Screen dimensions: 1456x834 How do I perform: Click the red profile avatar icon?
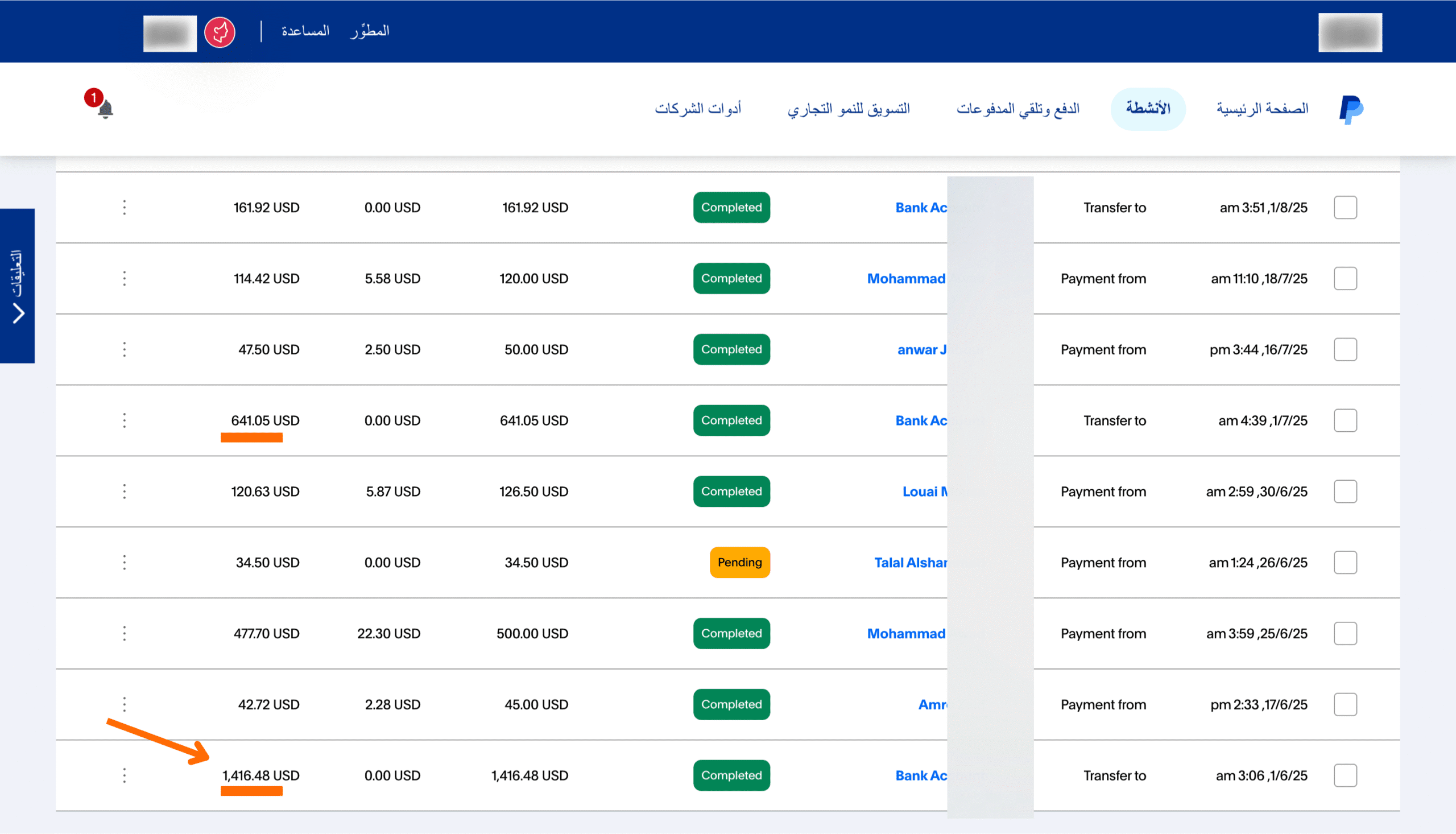point(220,32)
